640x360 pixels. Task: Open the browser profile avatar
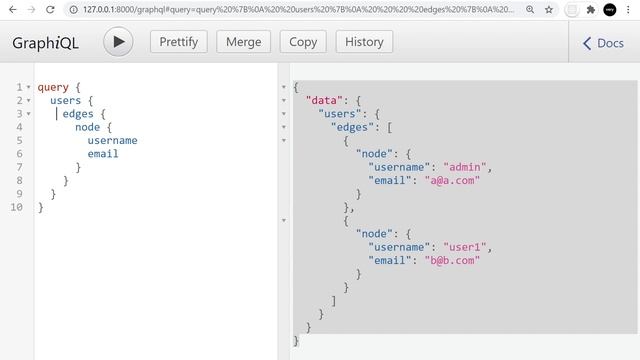(610, 9)
